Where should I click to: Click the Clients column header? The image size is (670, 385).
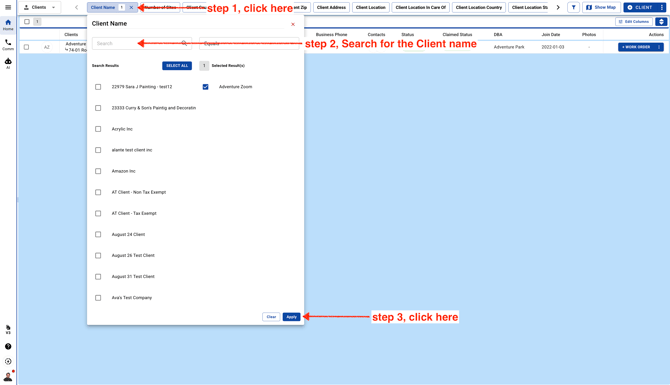71,35
